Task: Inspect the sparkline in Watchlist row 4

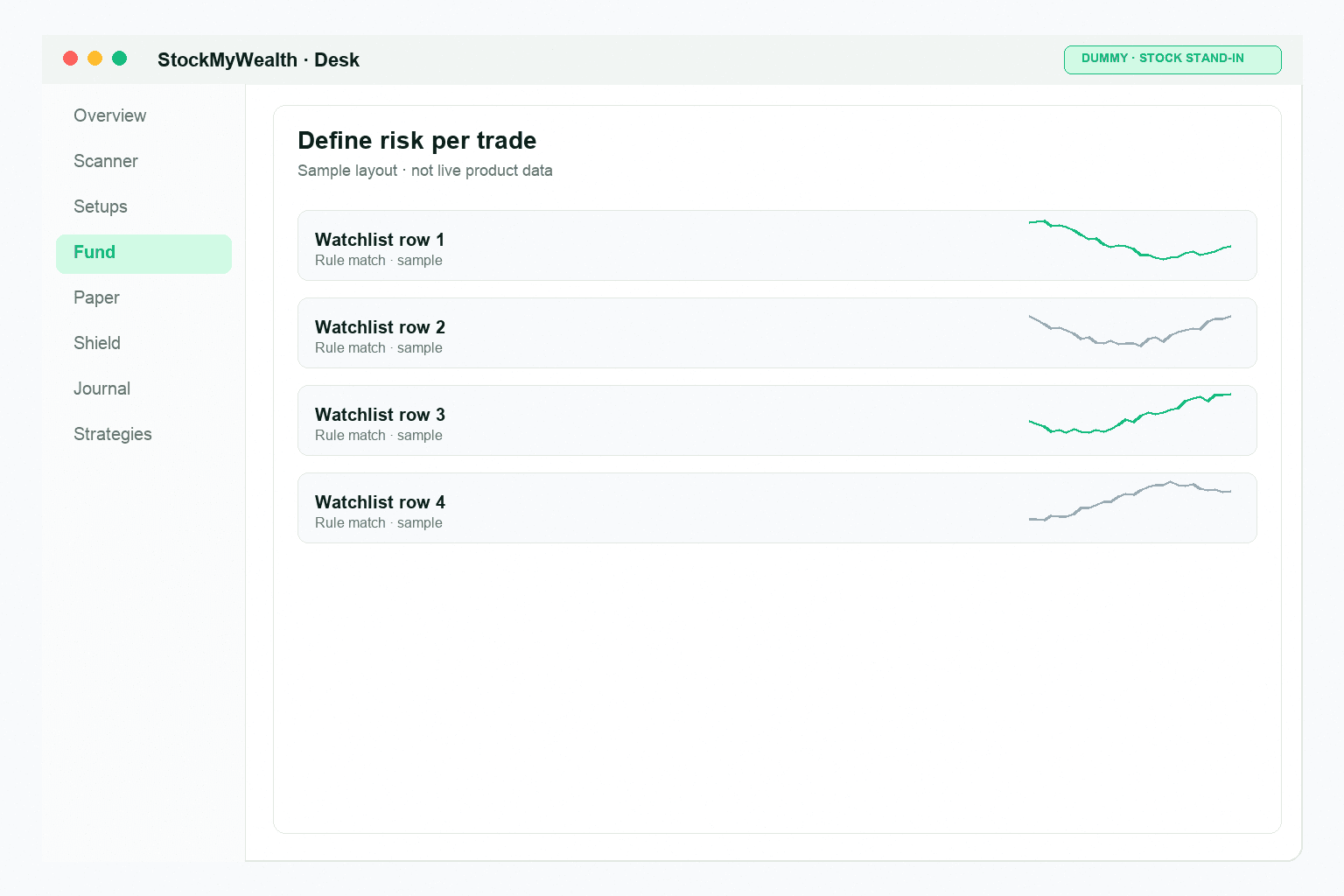Action: pos(1130,501)
